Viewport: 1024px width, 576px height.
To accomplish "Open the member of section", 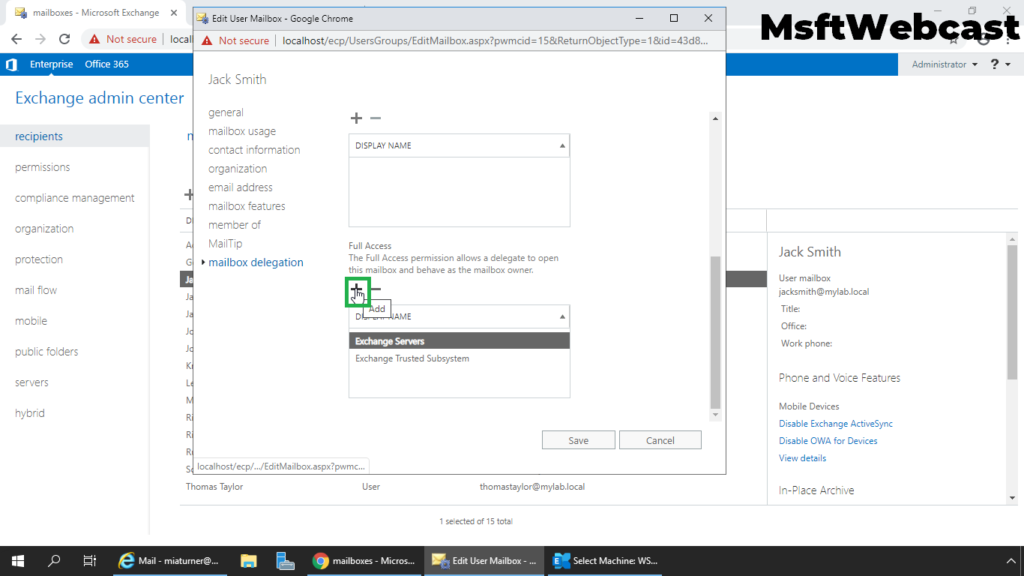I will coord(234,225).
